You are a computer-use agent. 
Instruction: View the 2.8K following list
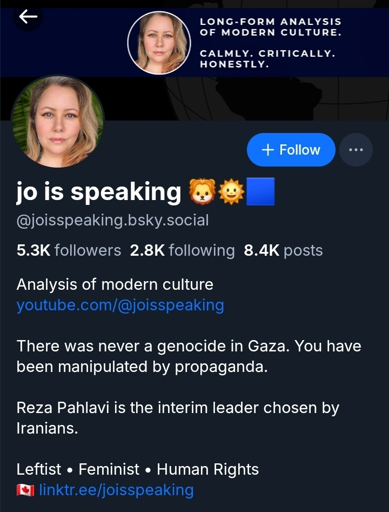(182, 250)
